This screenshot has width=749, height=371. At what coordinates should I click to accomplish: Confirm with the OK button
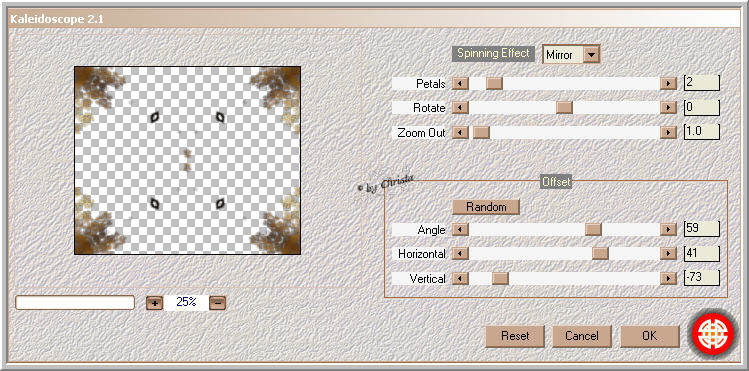tap(650, 336)
